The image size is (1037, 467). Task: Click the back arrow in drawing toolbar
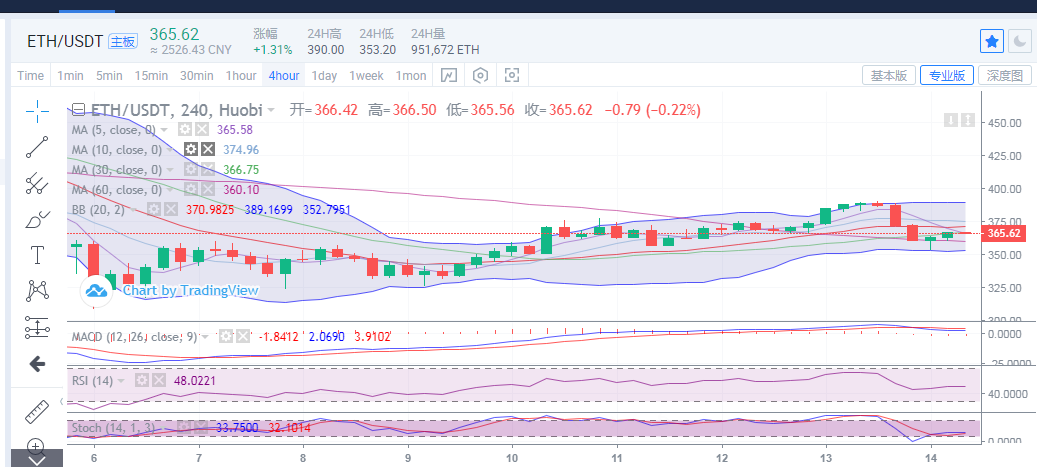(38, 363)
